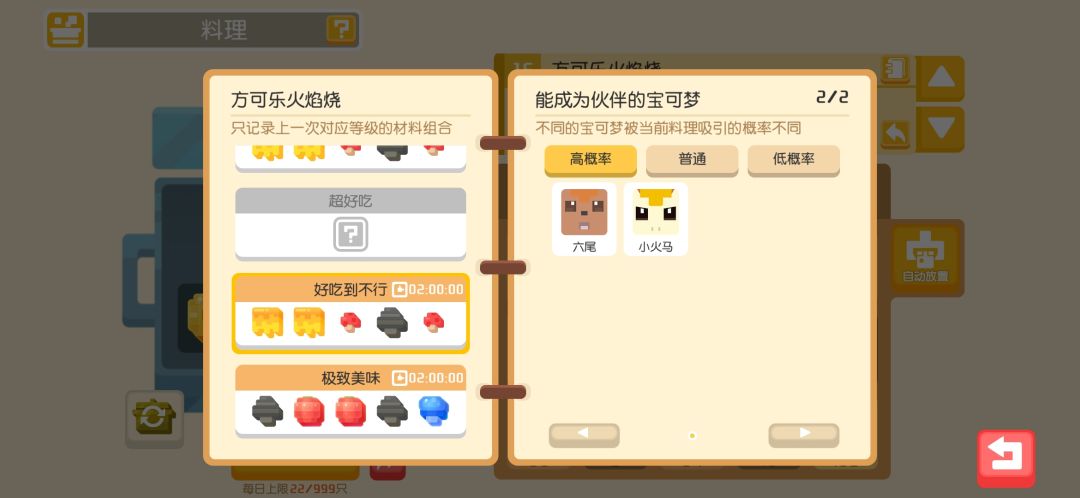Click the down triangle recipe selector
The width and height of the screenshot is (1080, 498).
click(940, 129)
